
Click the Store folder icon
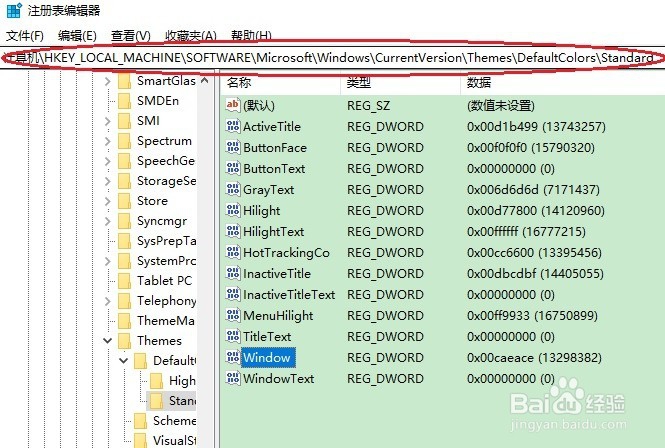click(125, 201)
